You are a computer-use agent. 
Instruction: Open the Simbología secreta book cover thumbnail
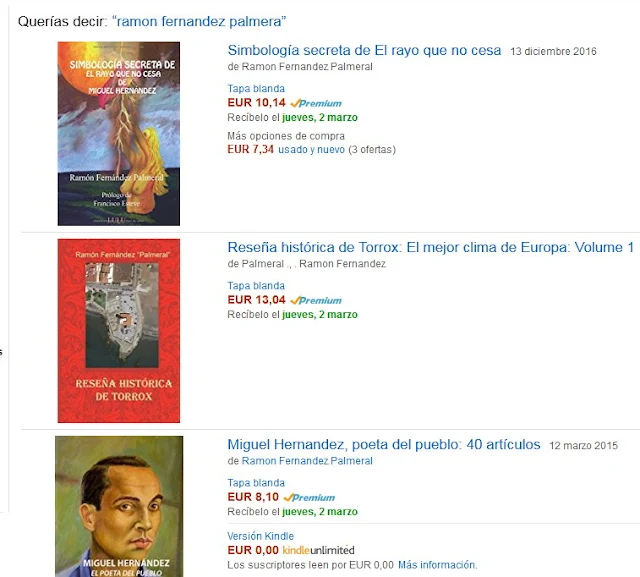119,133
